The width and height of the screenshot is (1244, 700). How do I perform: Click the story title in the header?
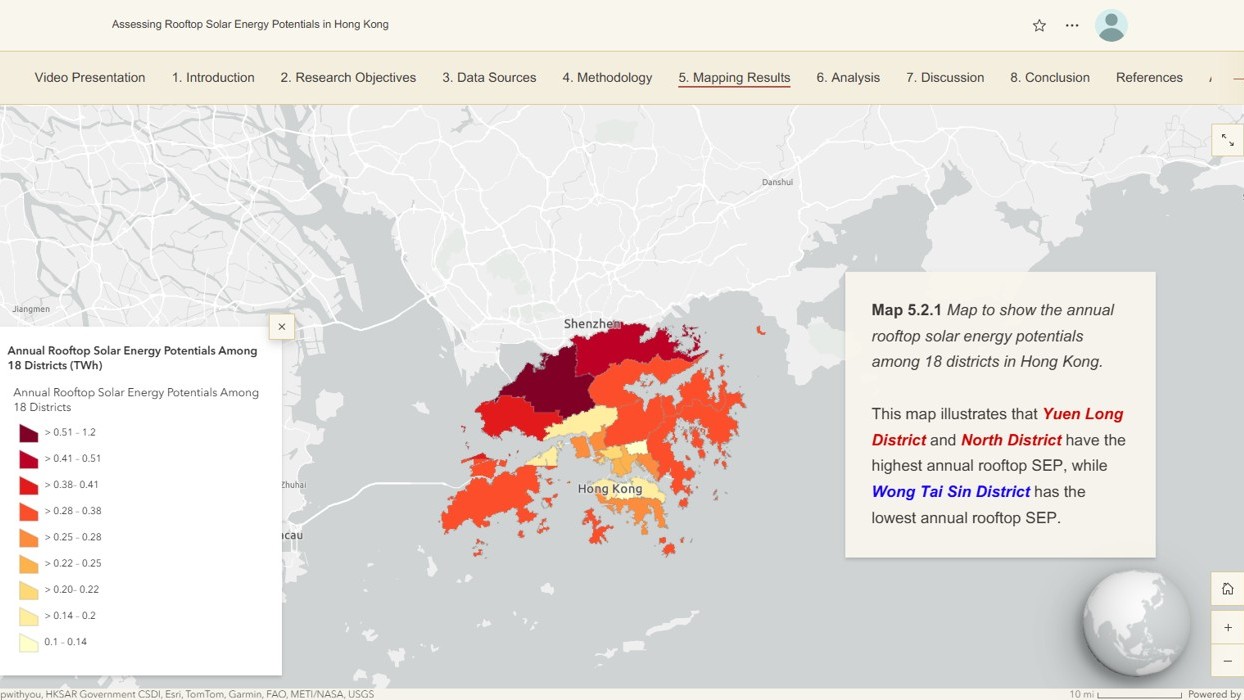[x=250, y=24]
